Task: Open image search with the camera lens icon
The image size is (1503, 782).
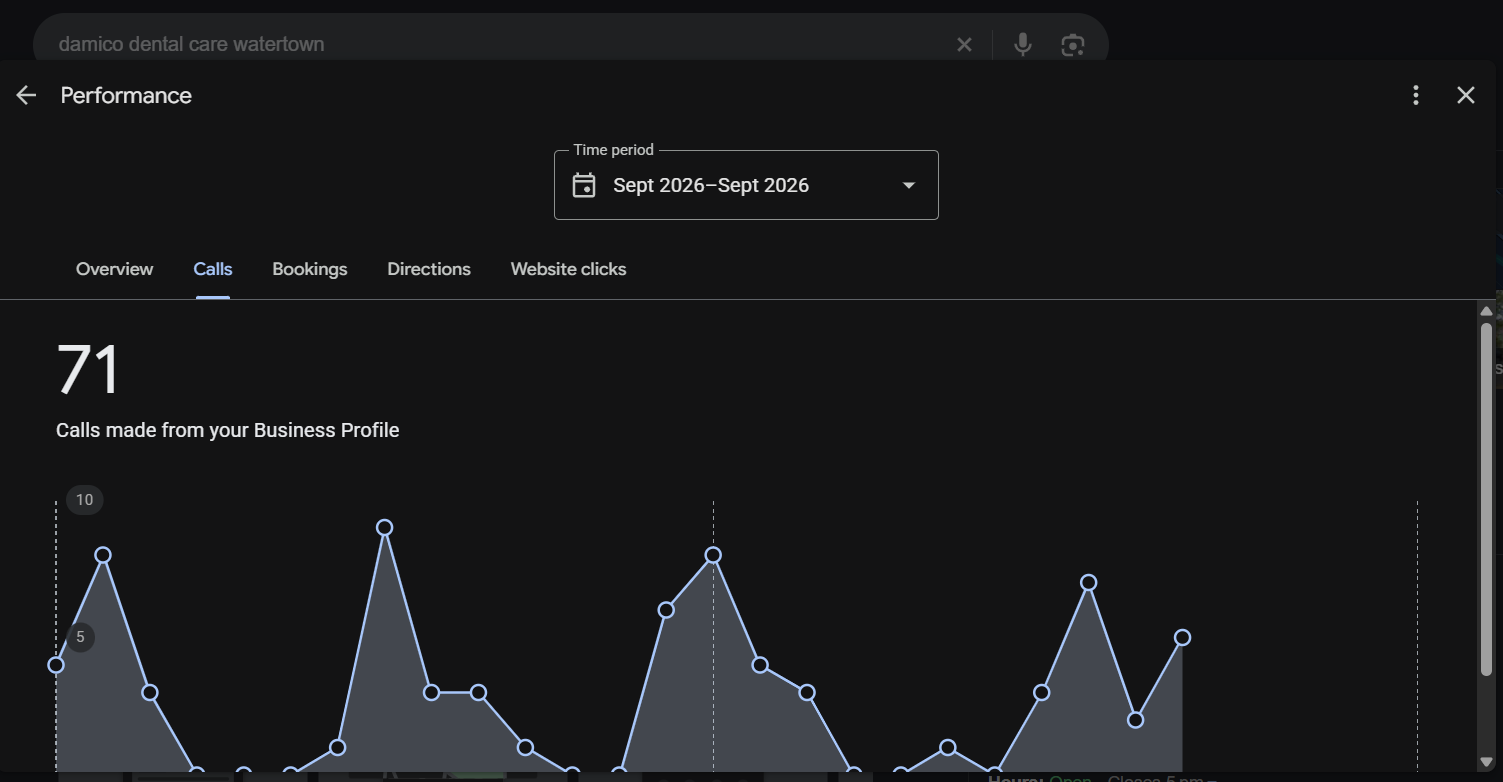Action: click(1072, 44)
